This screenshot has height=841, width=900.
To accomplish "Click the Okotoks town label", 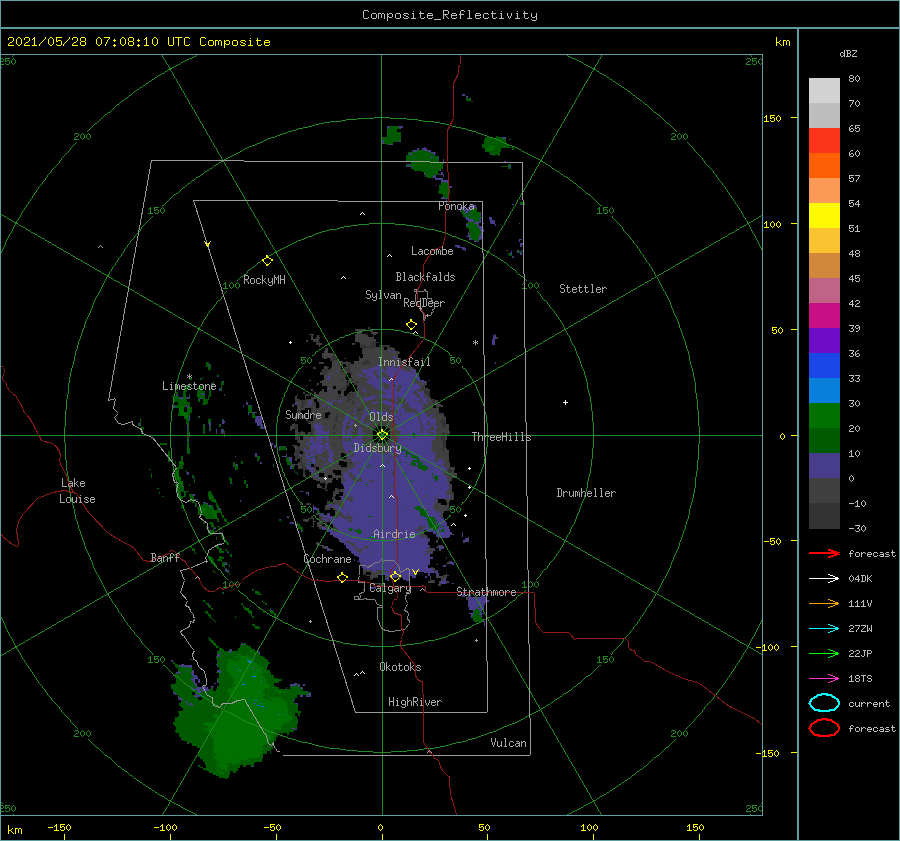I will (400, 667).
